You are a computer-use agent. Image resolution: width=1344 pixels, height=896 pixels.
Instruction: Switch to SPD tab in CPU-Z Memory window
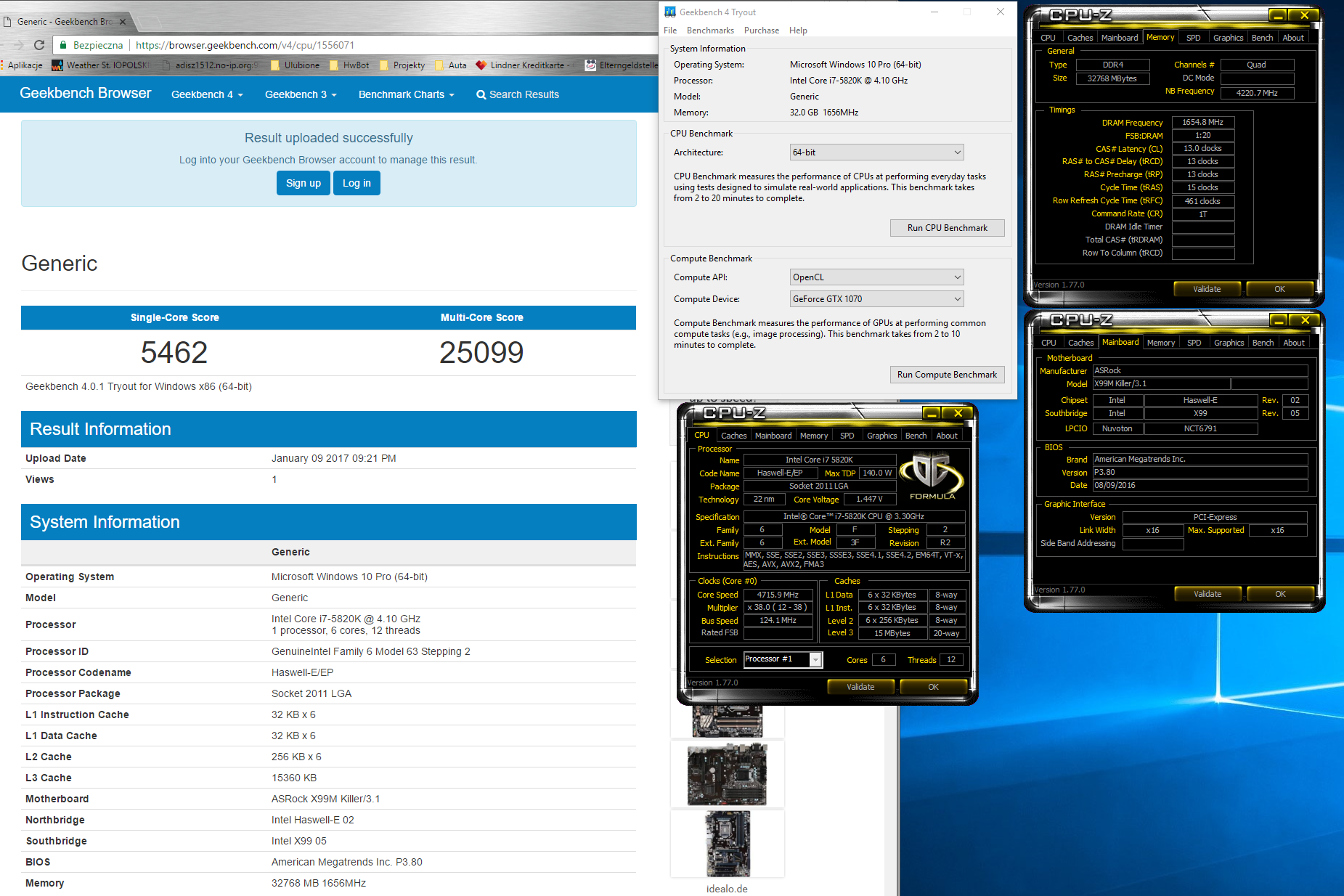click(x=1194, y=38)
